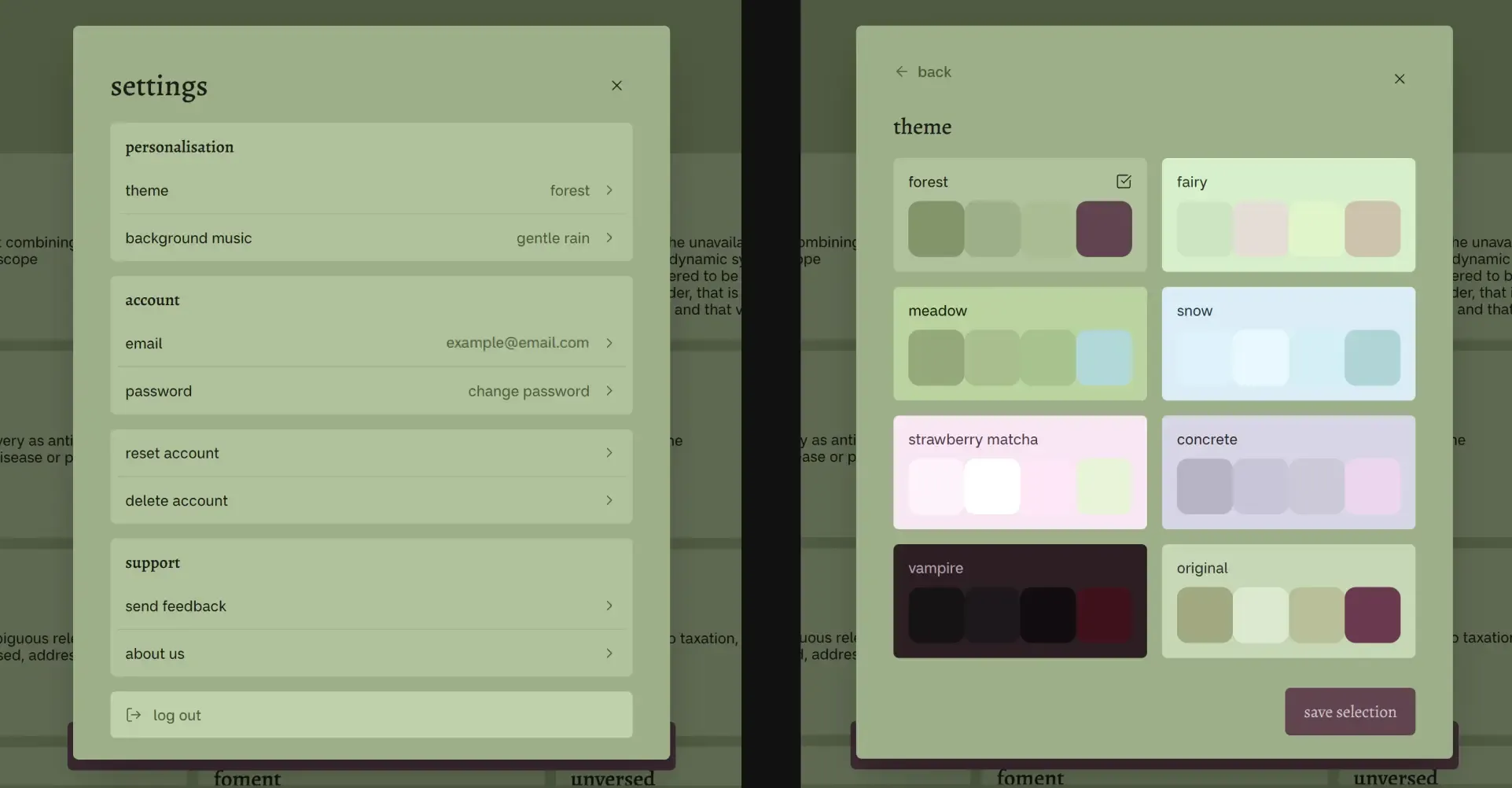Select background music settings label
1512x788 pixels.
click(189, 238)
